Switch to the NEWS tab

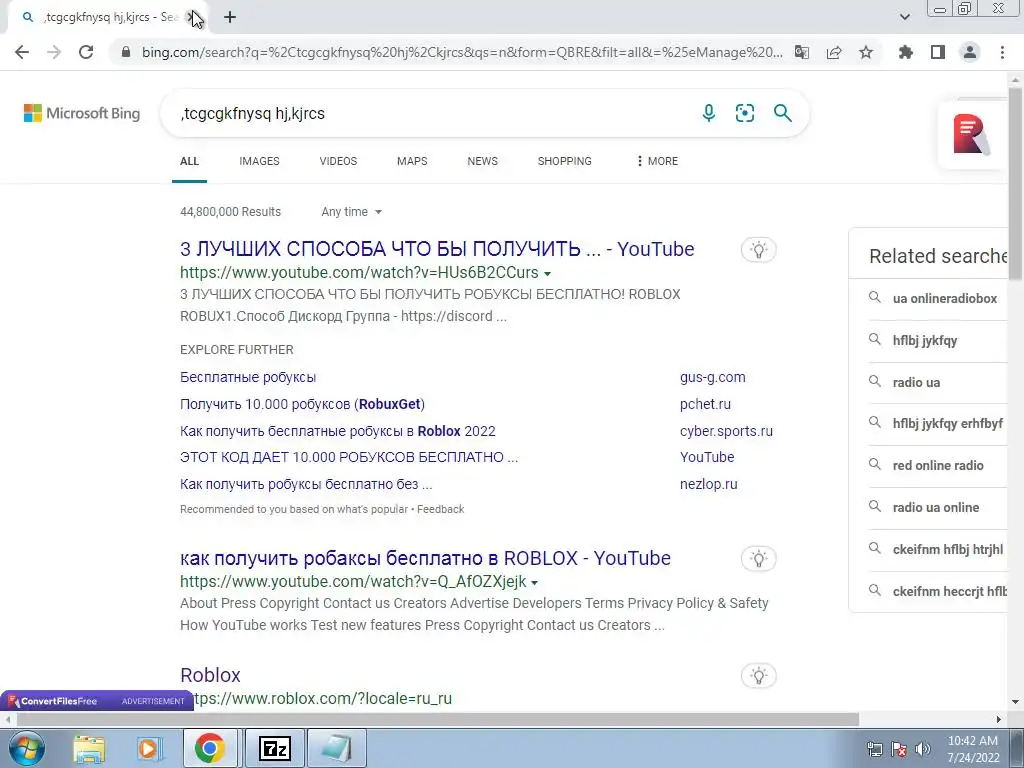483,161
